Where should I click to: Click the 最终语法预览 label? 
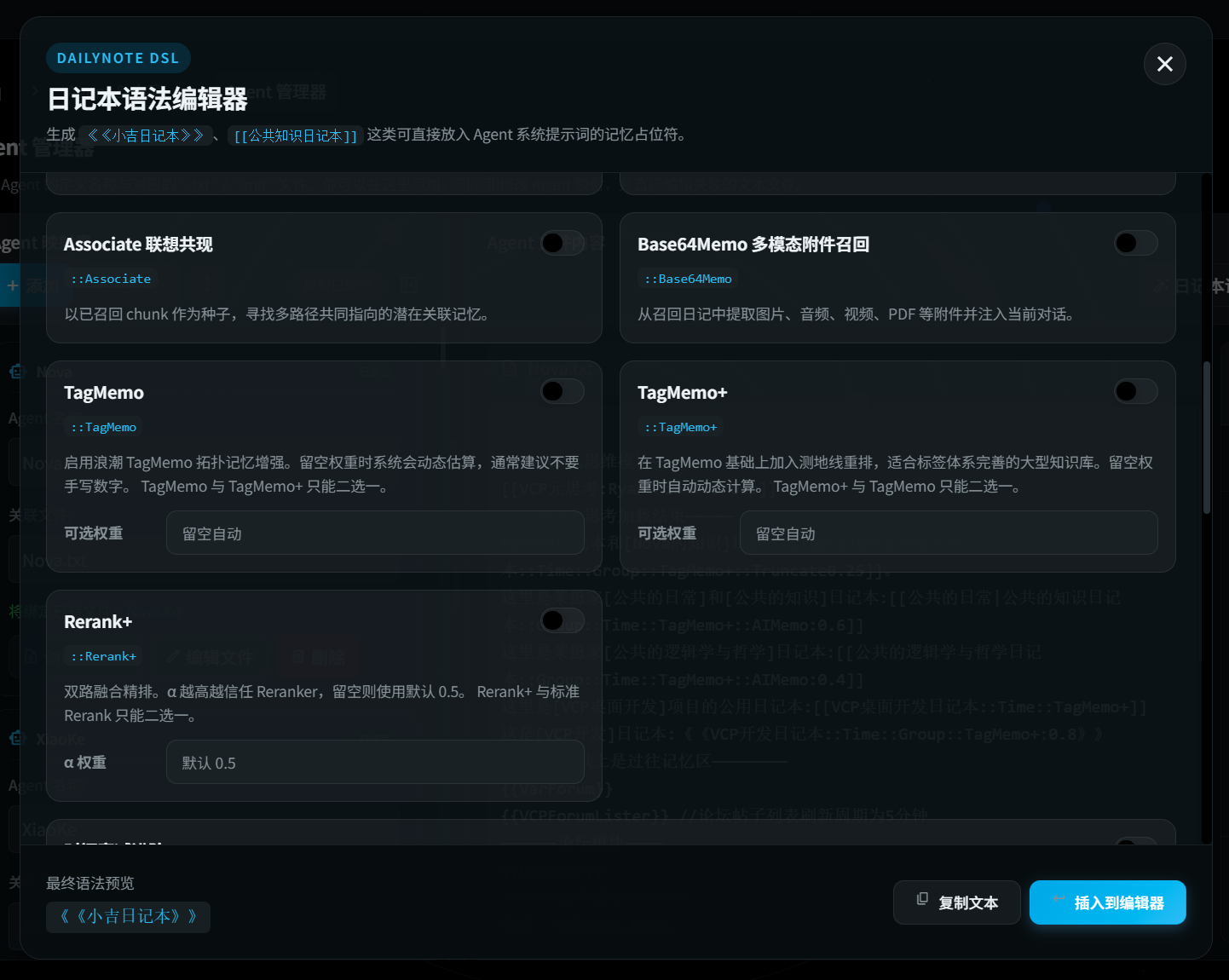(90, 884)
